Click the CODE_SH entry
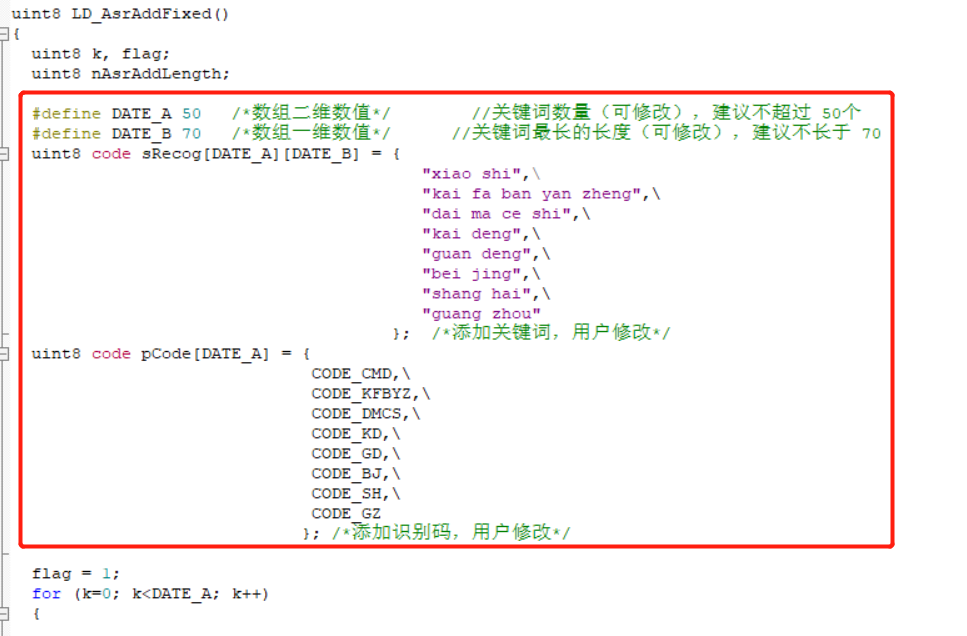The height and width of the screenshot is (636, 967). 347,494
